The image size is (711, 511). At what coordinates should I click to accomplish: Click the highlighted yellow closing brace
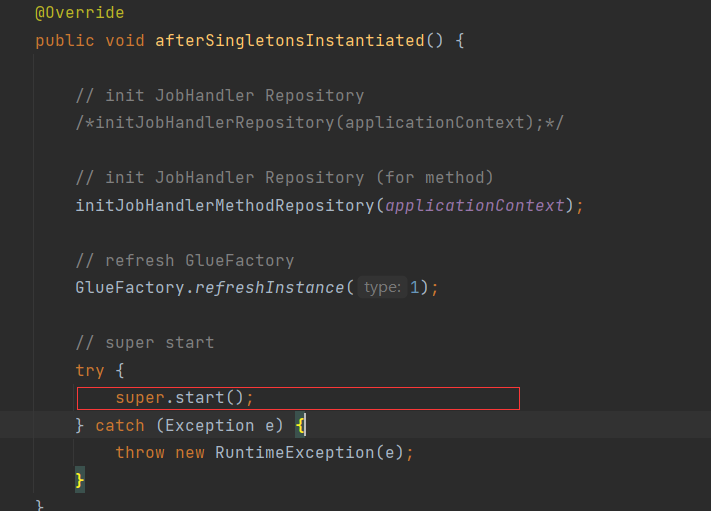pos(80,481)
